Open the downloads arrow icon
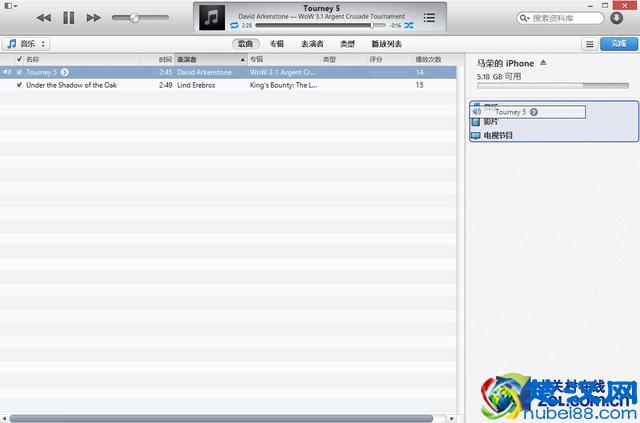The width and height of the screenshot is (640, 423). tap(616, 18)
